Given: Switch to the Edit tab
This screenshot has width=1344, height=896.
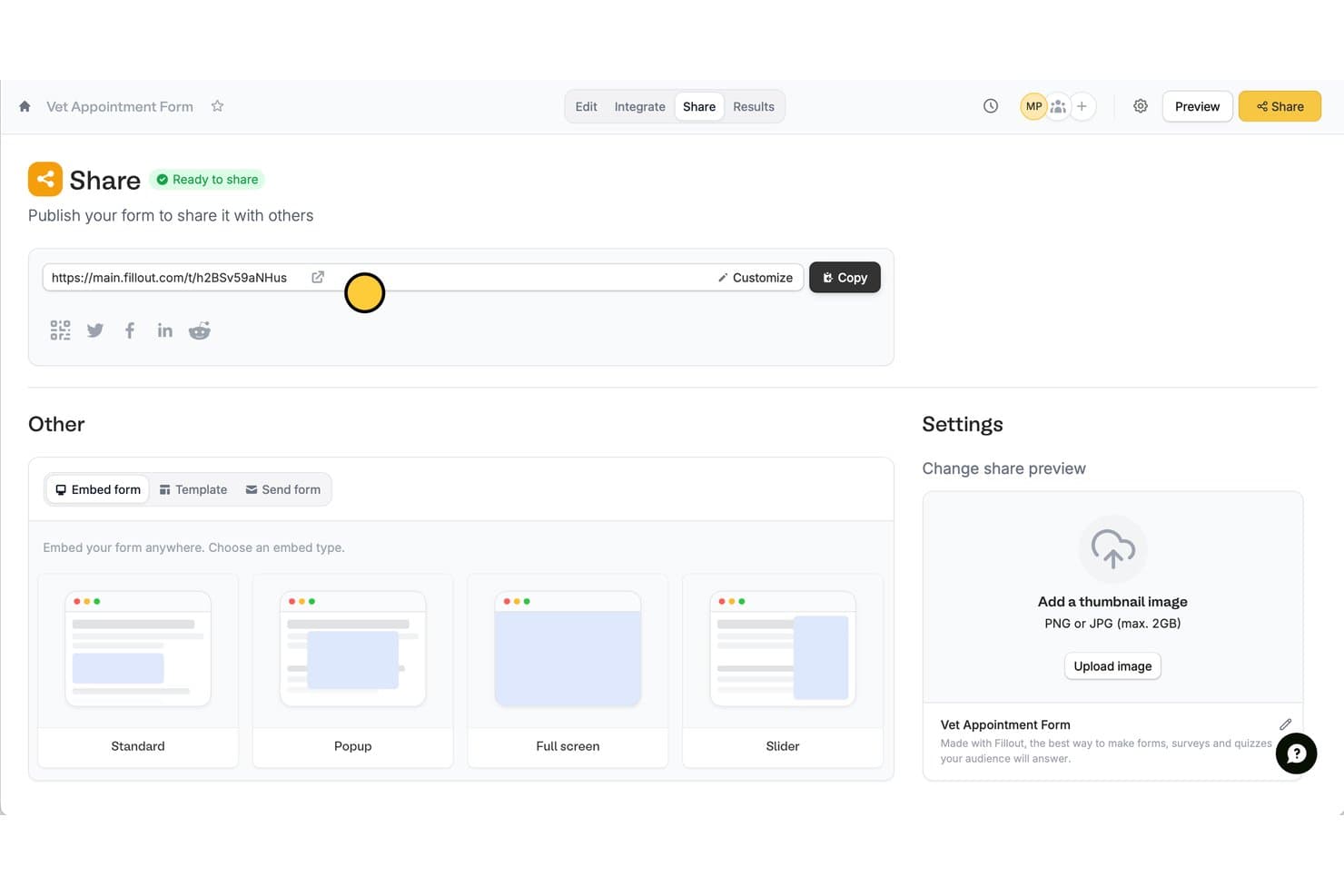Looking at the screenshot, I should 586,106.
